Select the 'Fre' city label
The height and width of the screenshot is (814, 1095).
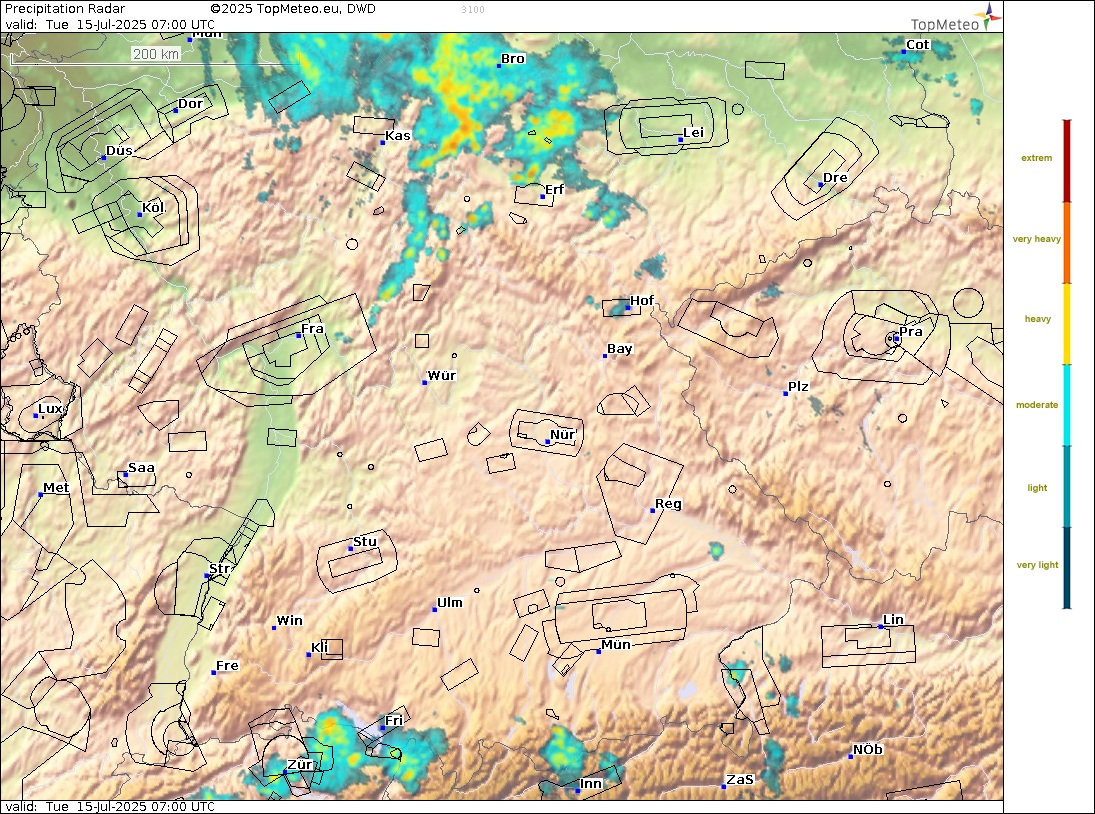(x=227, y=666)
